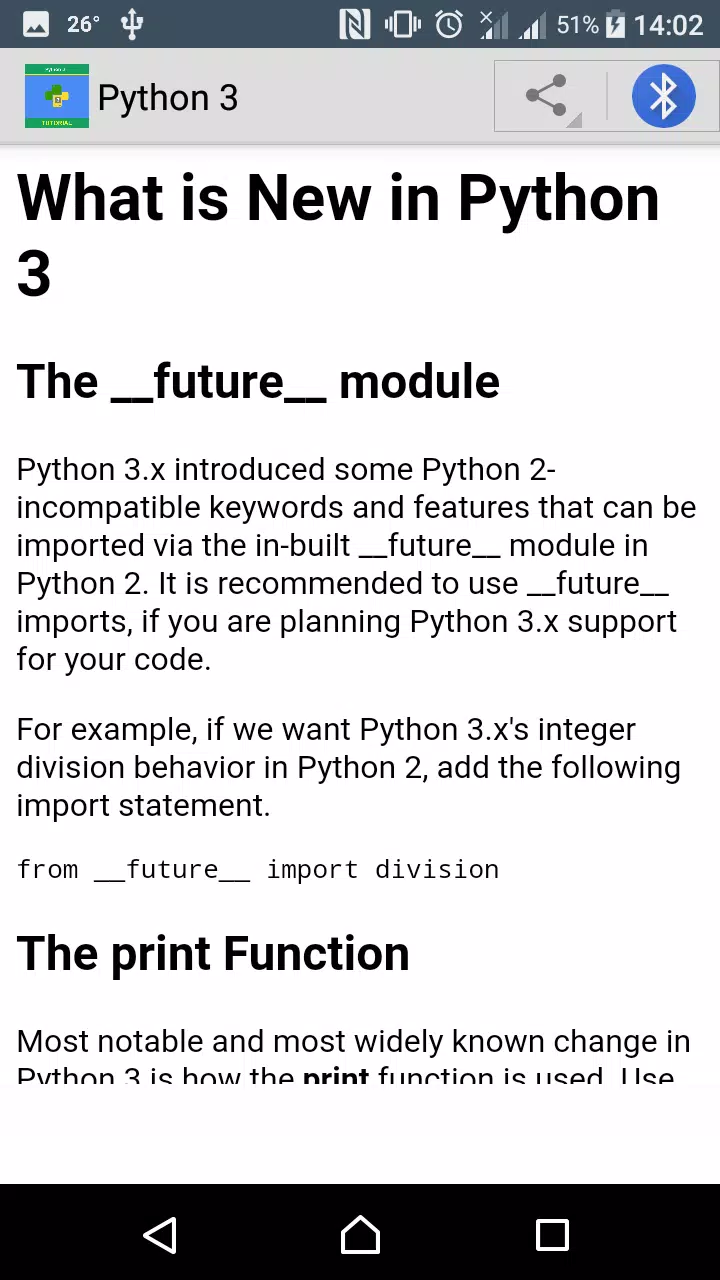The image size is (720, 1280).
Task: Tap the 14:02 clock in the status bar
Action: tap(668, 24)
